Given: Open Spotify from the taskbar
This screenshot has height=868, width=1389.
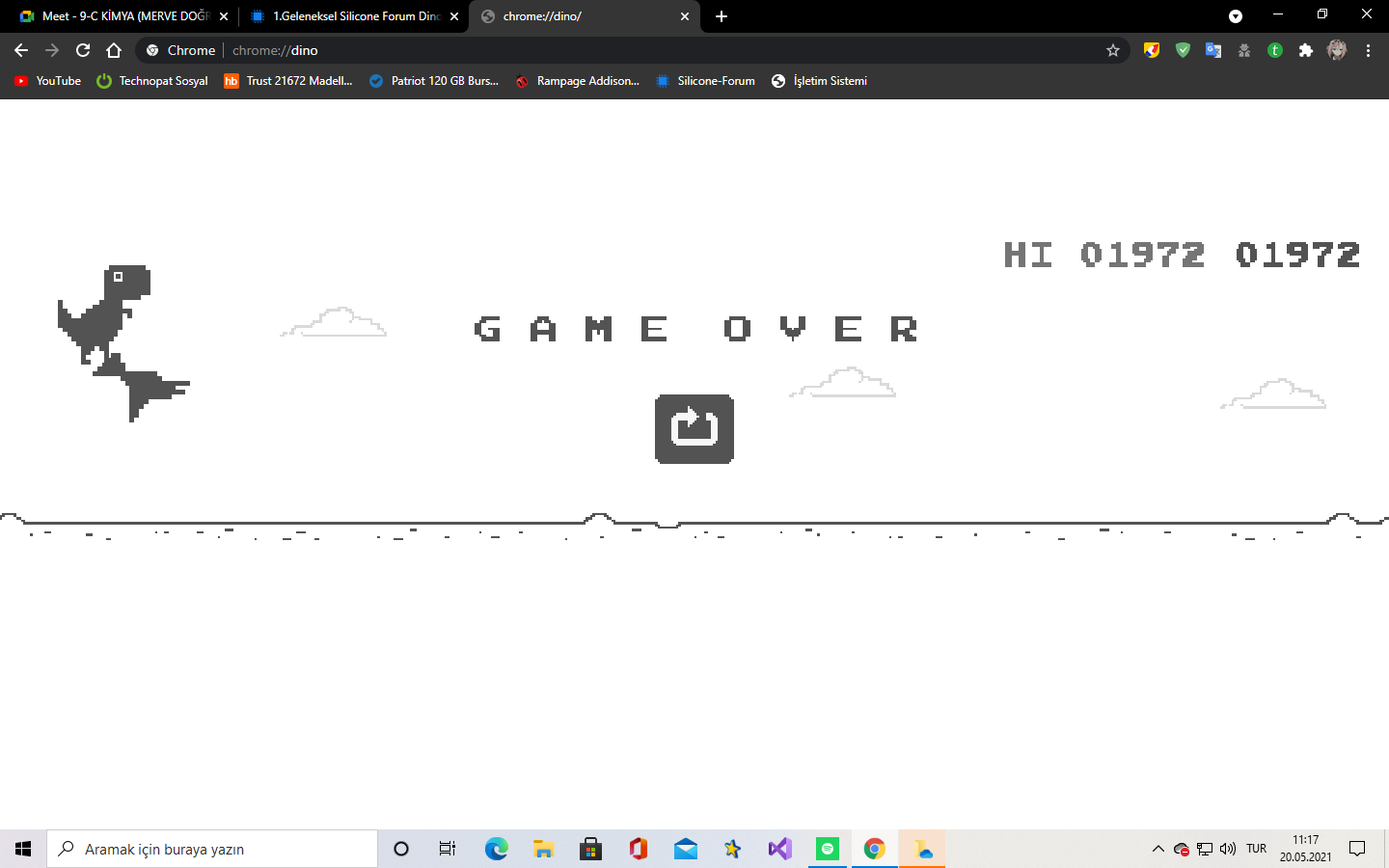Looking at the screenshot, I should 827,849.
